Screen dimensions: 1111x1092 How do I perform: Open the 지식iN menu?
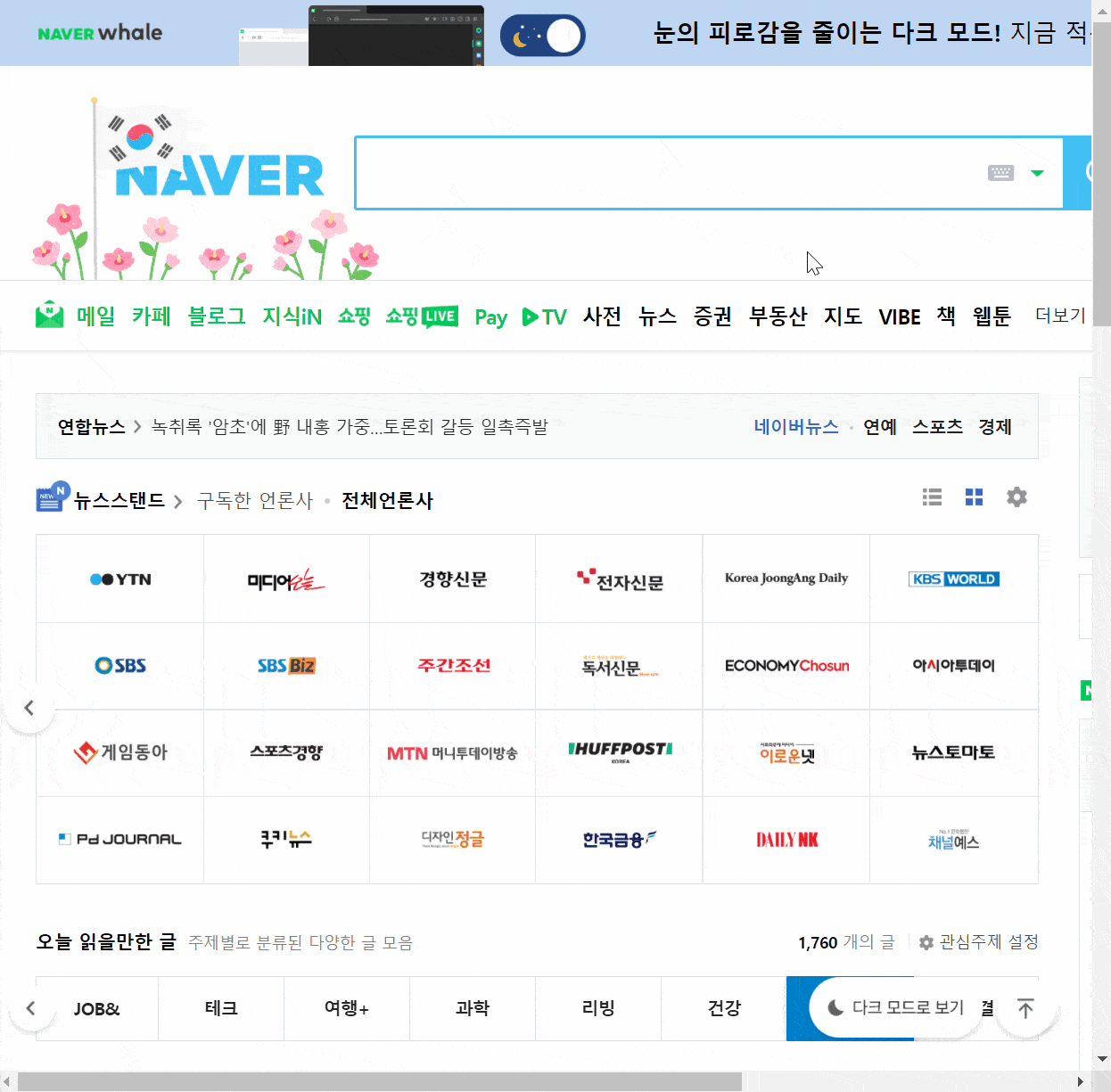tap(292, 316)
